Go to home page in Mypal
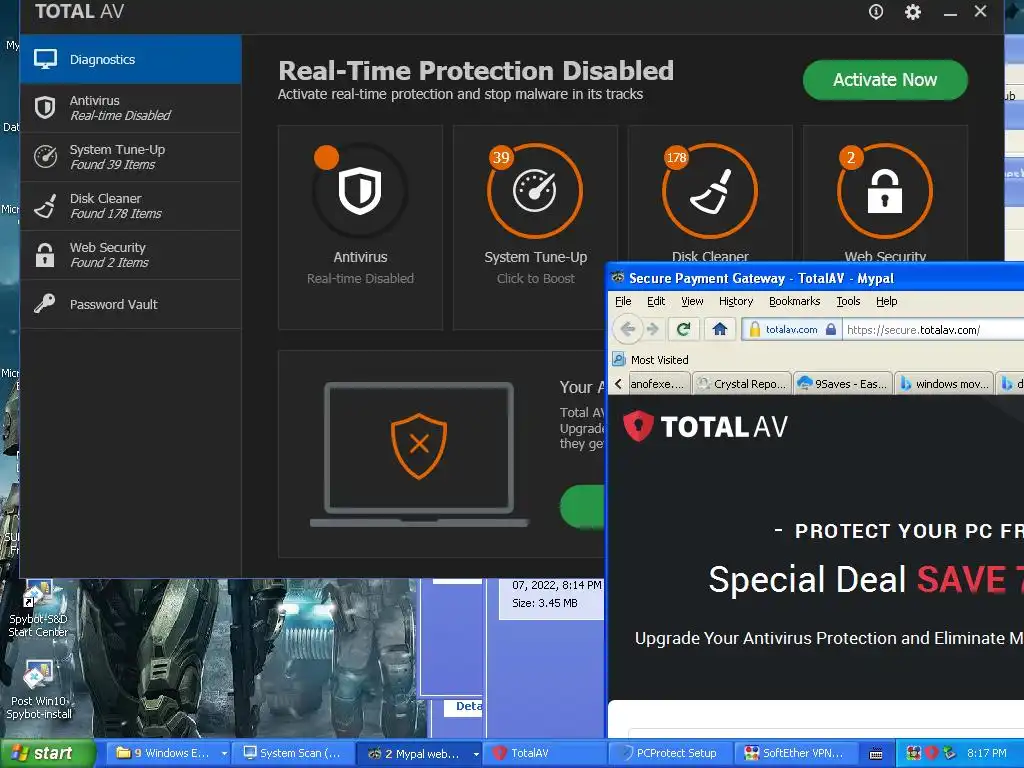1024x768 pixels. (720, 329)
